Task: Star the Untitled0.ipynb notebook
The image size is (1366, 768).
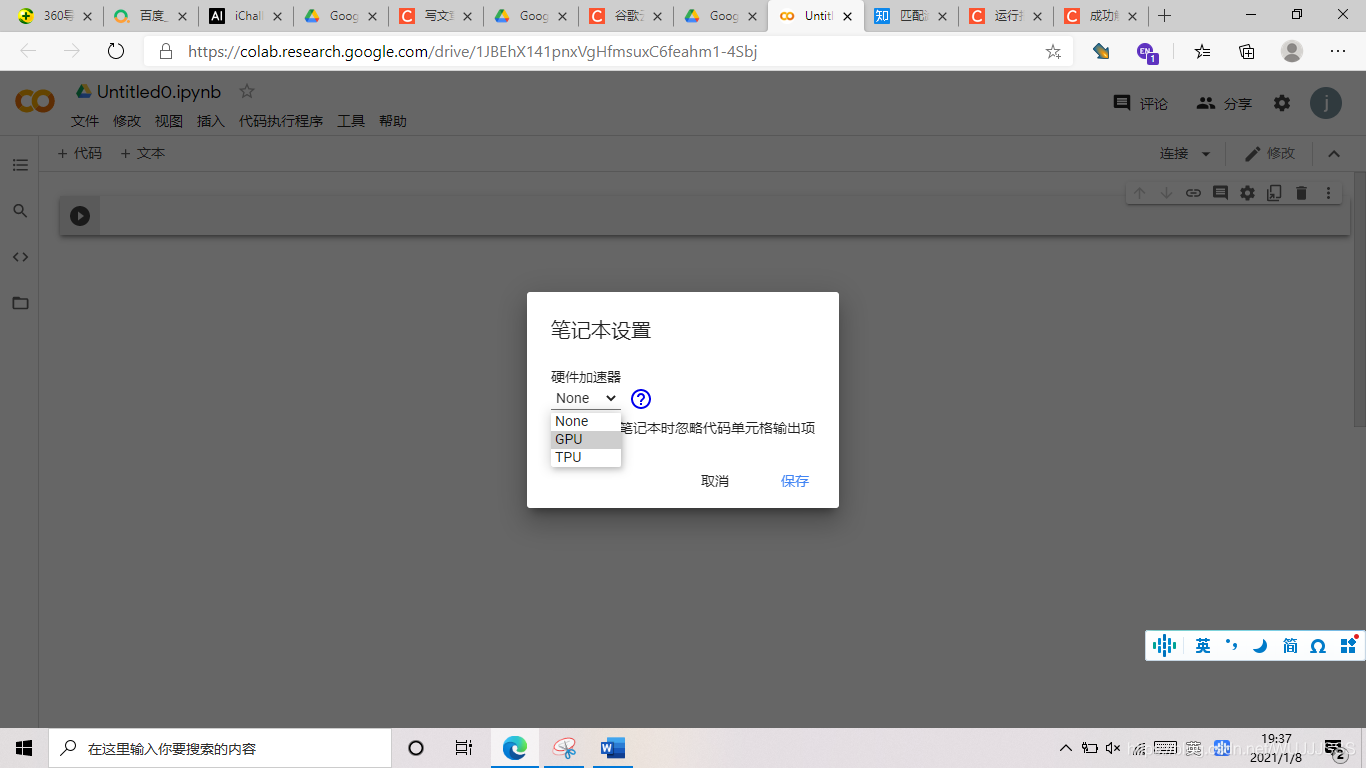Action: (x=247, y=92)
